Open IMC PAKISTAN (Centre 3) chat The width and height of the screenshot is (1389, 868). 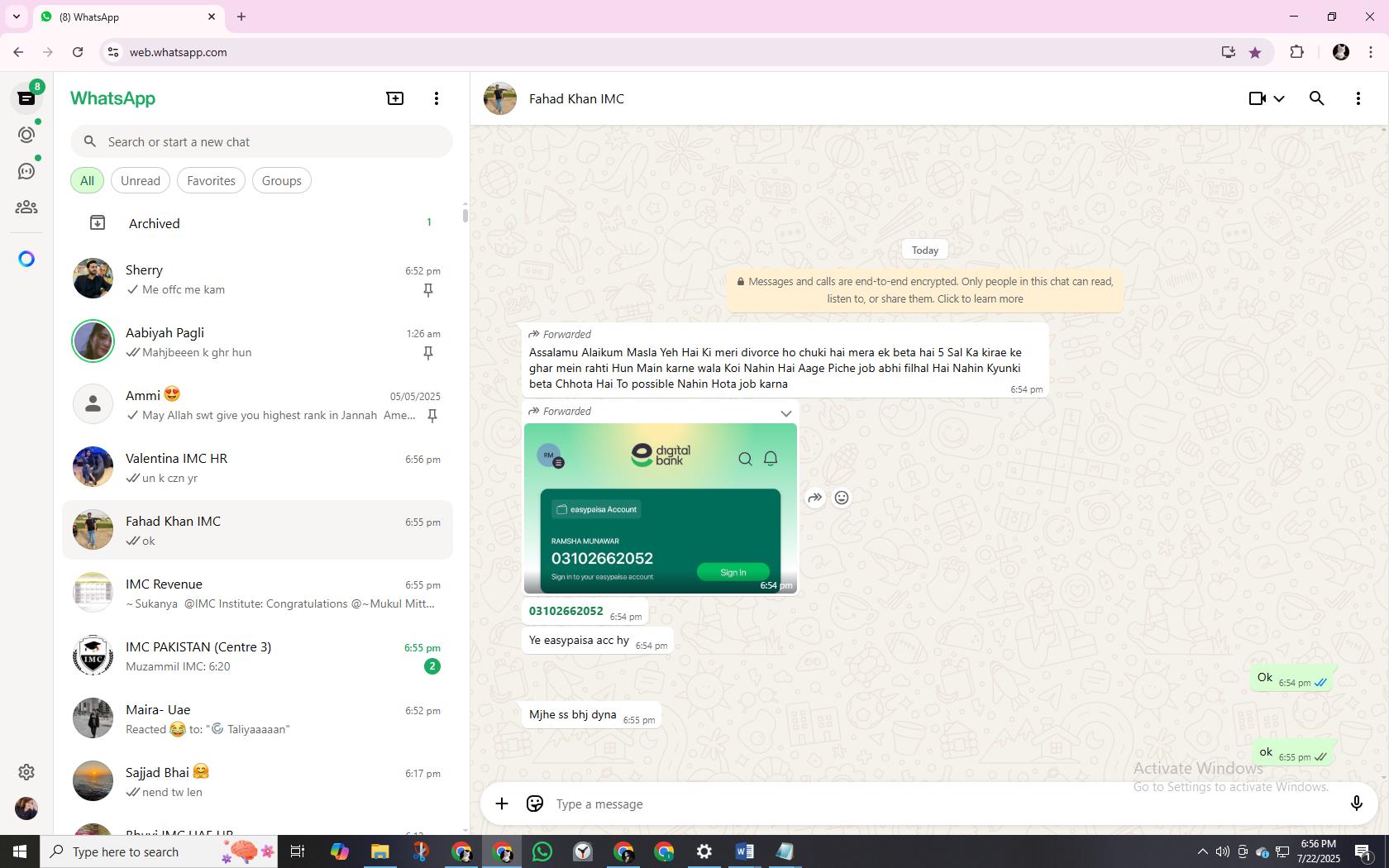(258, 656)
